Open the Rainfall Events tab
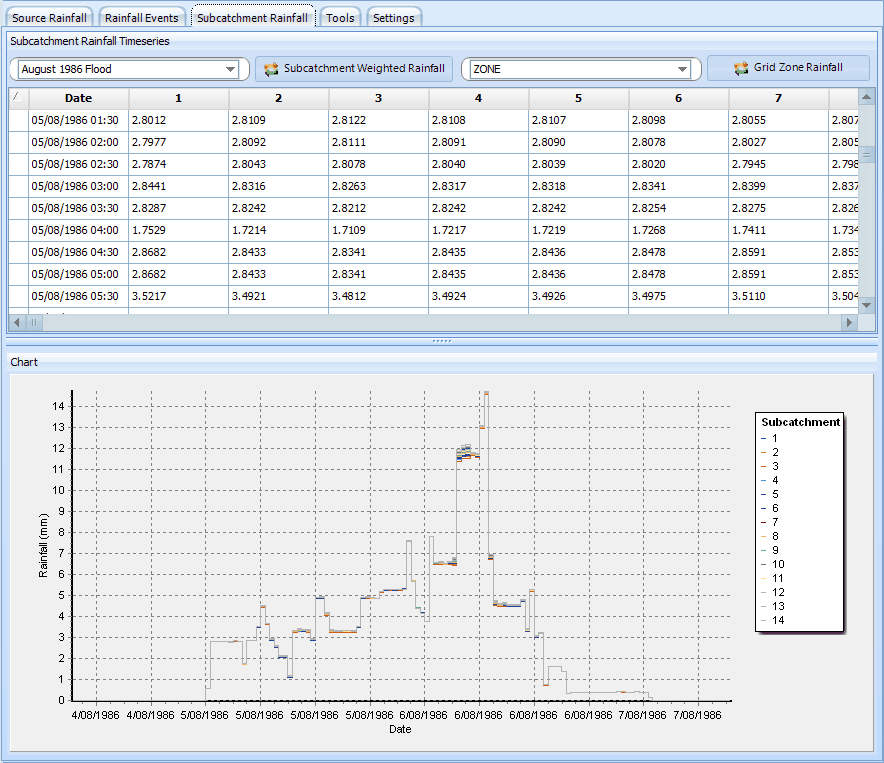Image resolution: width=884 pixels, height=763 pixels. tap(141, 18)
